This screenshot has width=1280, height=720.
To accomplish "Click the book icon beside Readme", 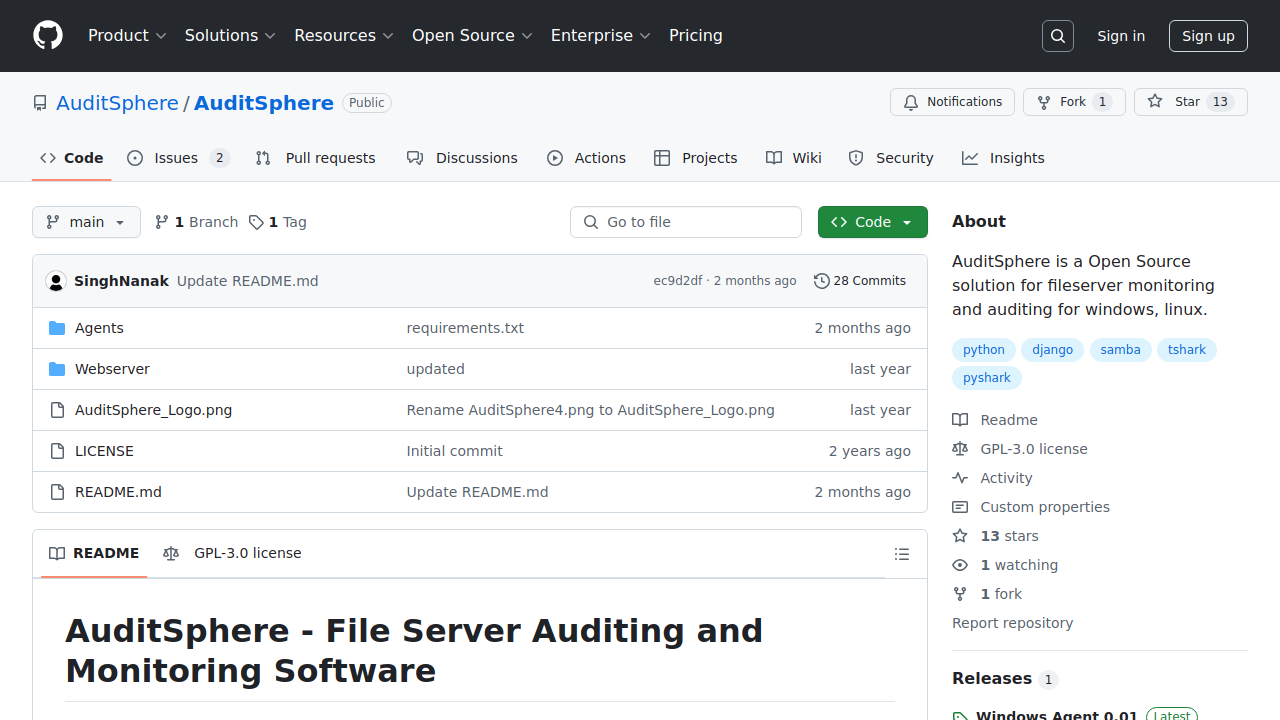I will [960, 420].
